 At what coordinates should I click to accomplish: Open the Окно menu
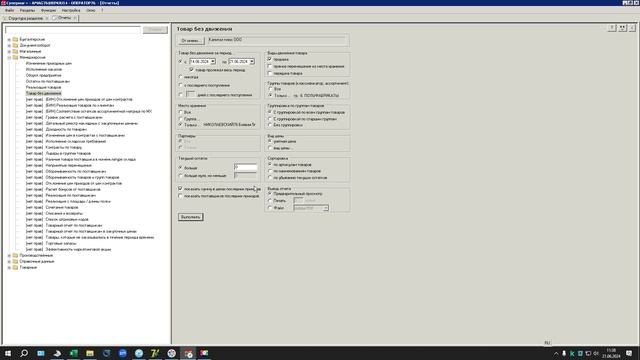pyautogui.click(x=91, y=10)
